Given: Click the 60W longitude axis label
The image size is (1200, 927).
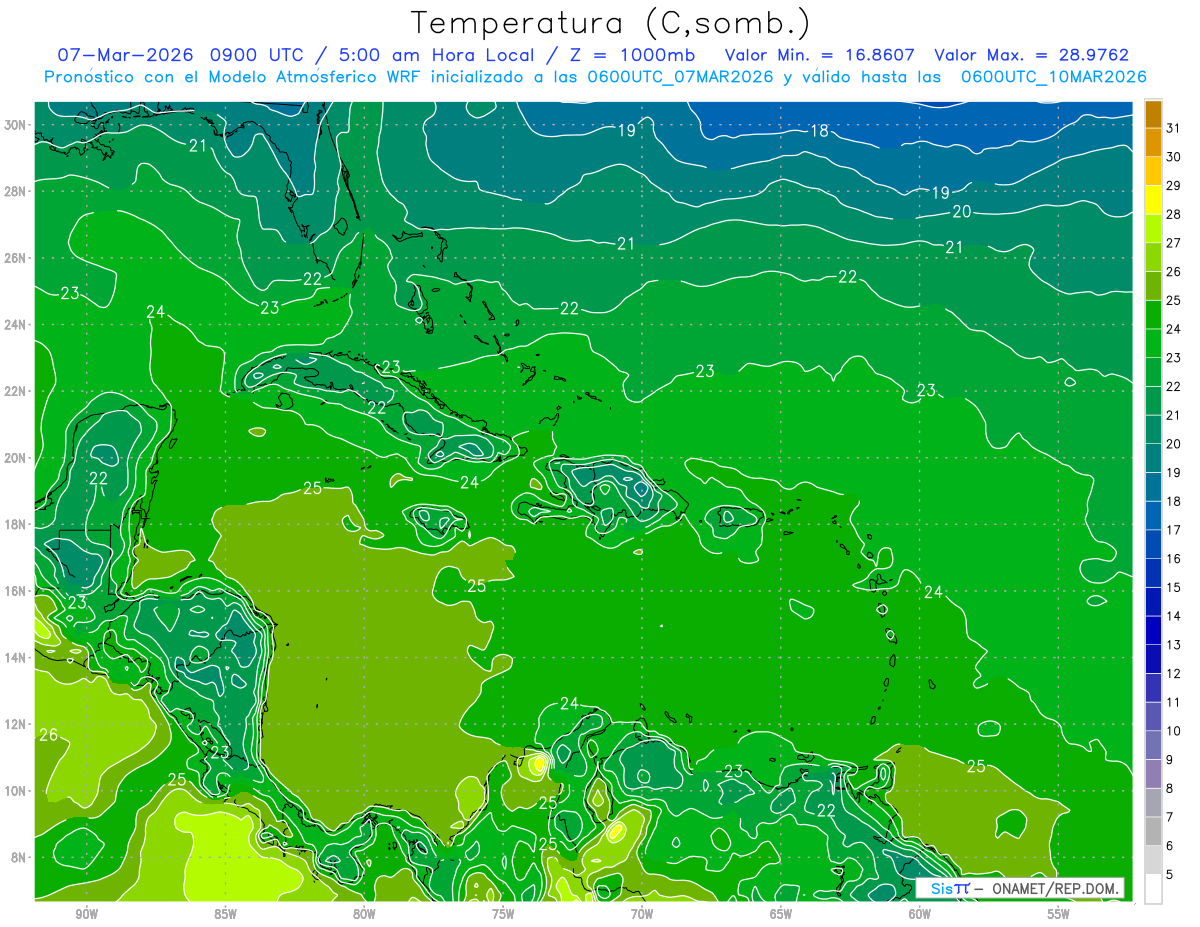Looking at the screenshot, I should click(920, 914).
